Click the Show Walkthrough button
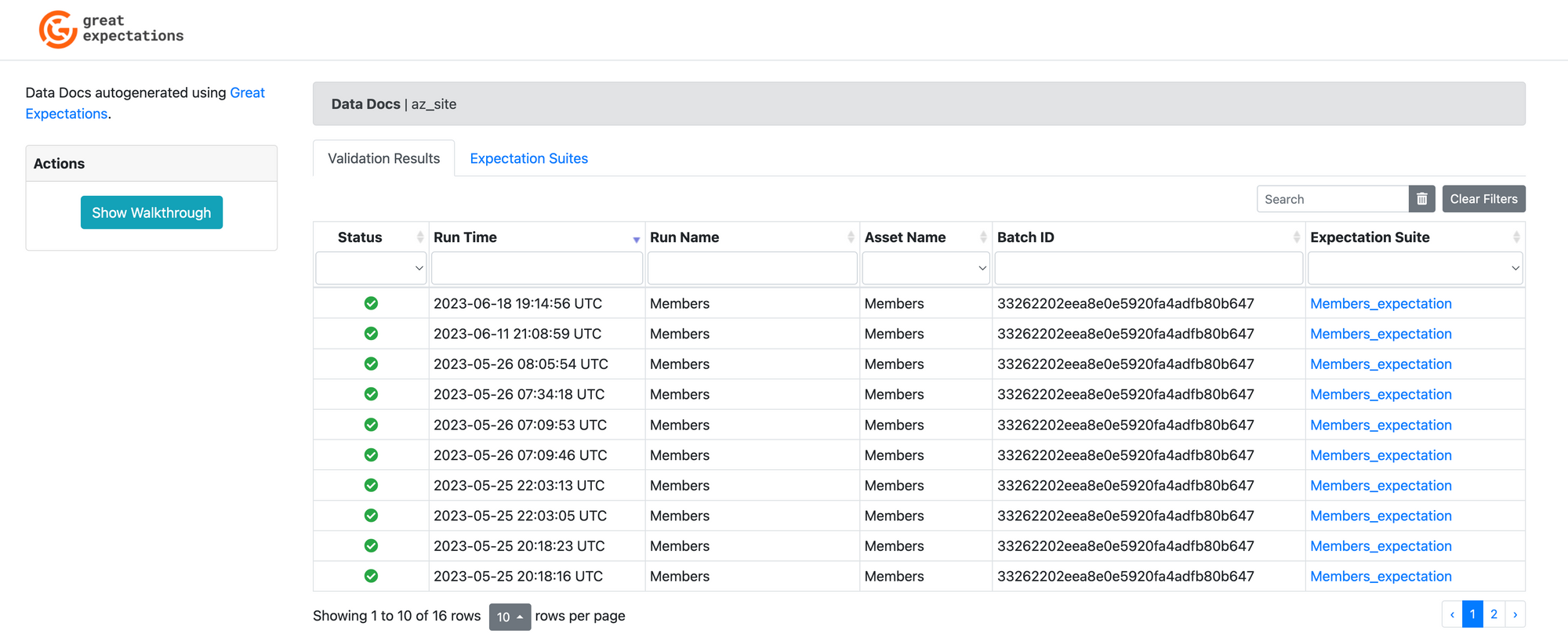 (151, 212)
